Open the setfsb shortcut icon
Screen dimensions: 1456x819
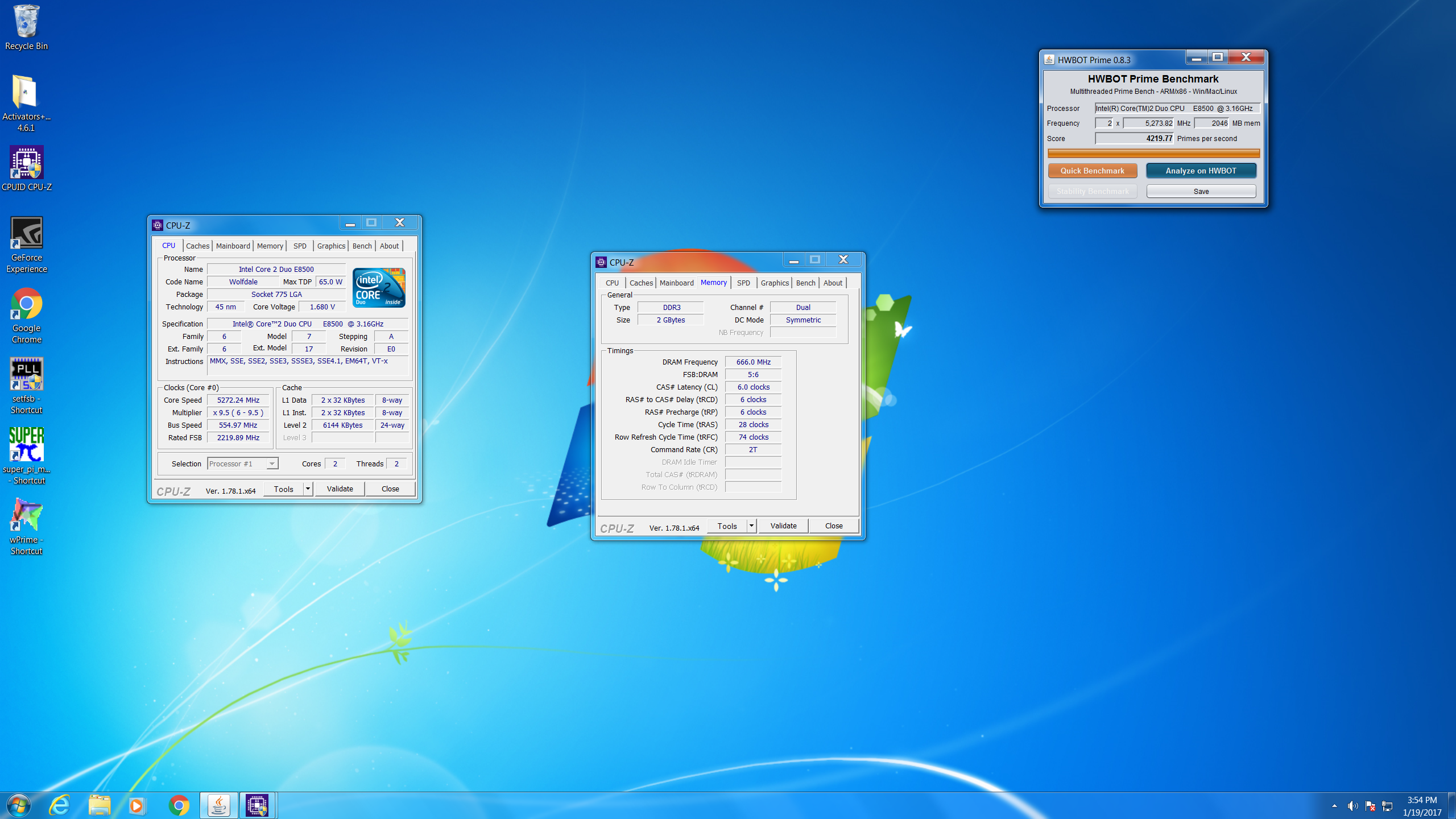pos(26,386)
